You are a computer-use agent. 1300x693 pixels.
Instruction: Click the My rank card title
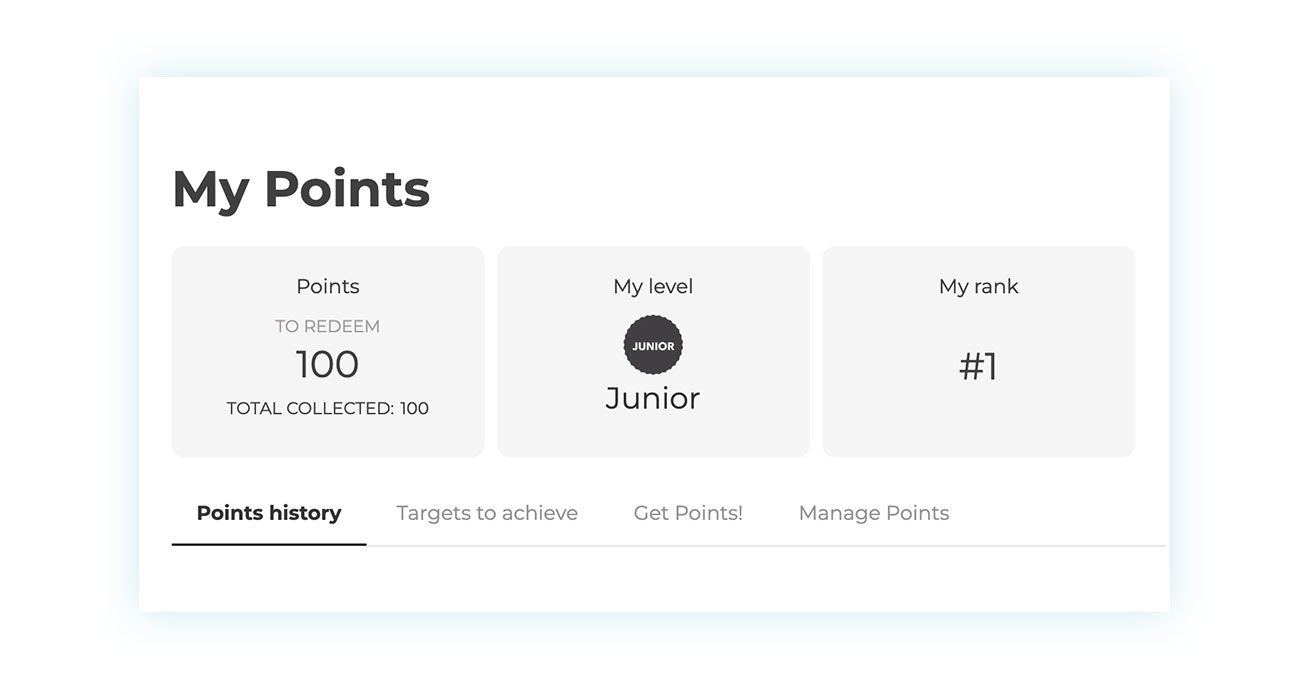click(978, 286)
